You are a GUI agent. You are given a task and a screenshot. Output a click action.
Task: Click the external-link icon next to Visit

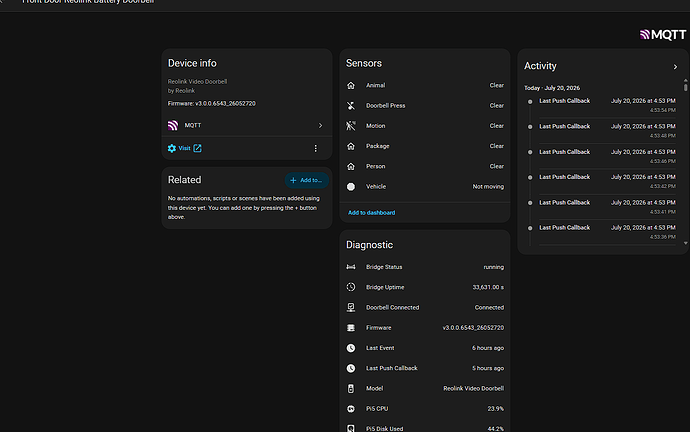198,148
